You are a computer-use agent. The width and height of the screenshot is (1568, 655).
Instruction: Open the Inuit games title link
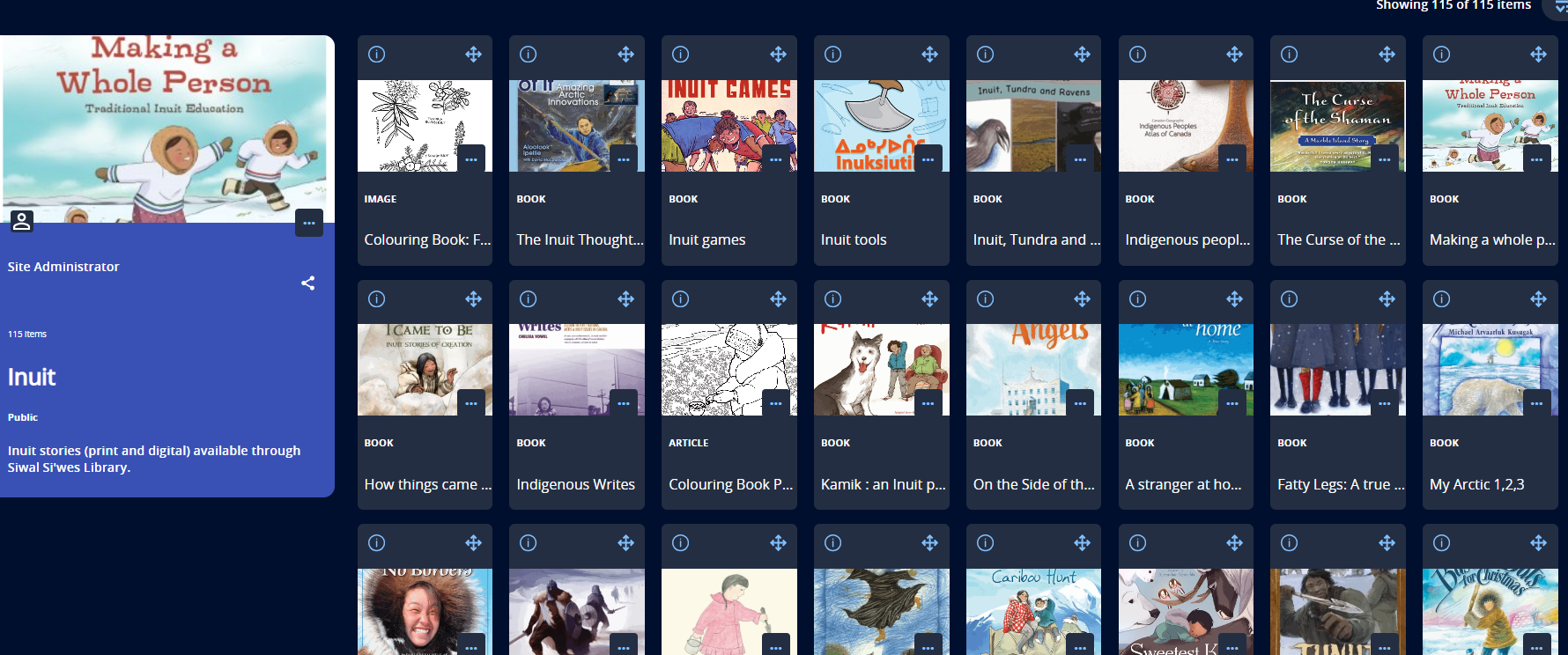706,239
